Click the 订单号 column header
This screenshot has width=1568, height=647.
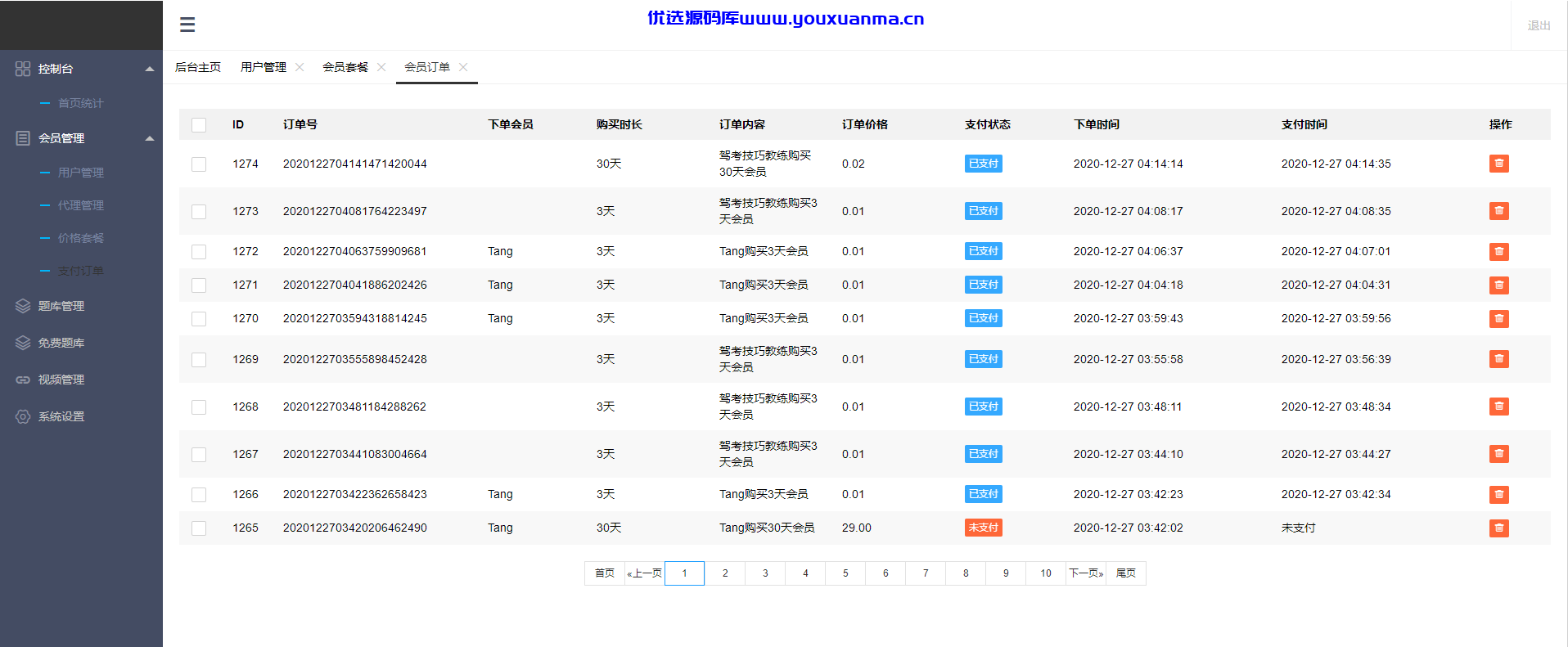300,124
